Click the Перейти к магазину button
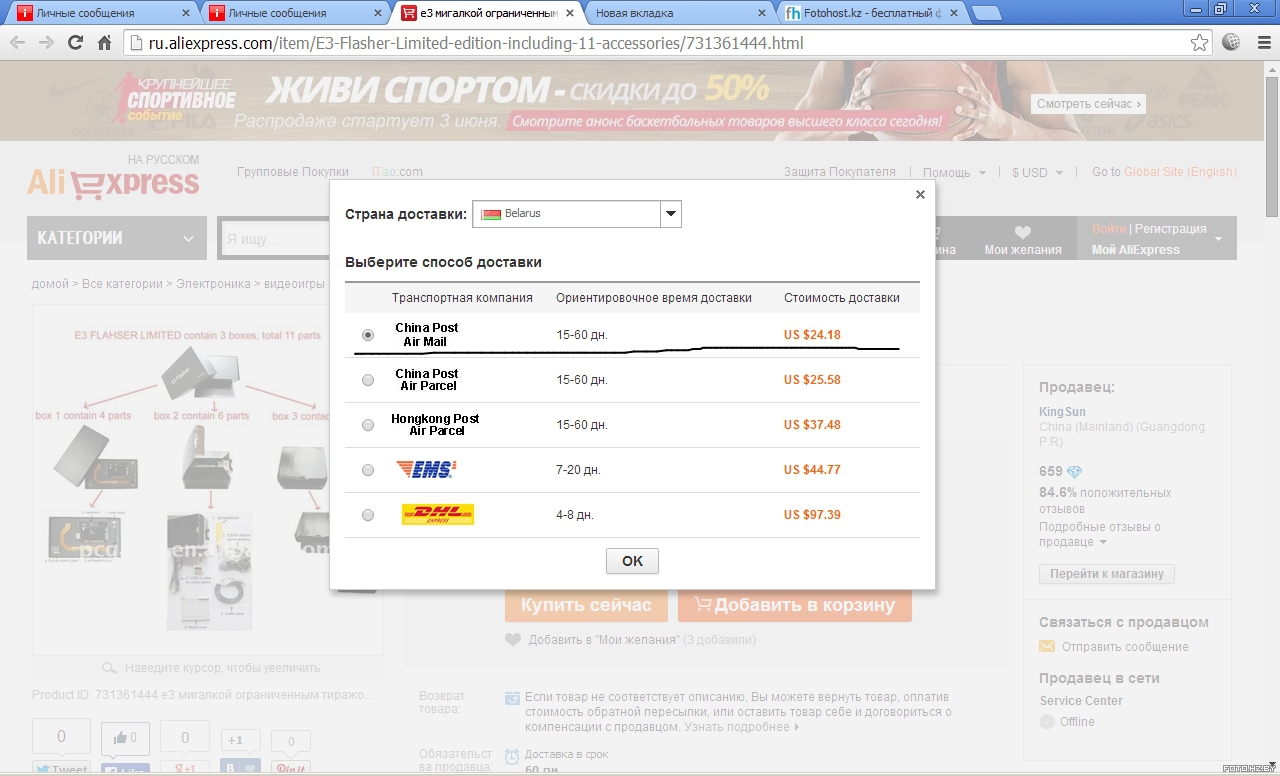Viewport: 1280px width, 776px height. pyautogui.click(x=1107, y=574)
